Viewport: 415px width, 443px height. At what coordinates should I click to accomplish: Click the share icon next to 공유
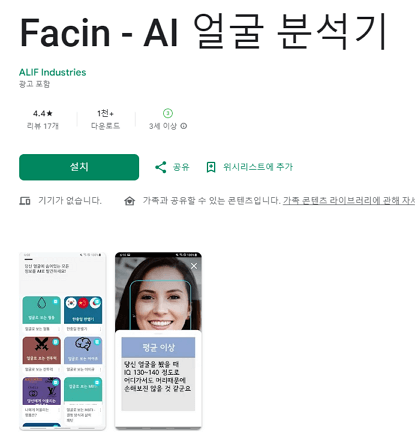161,167
